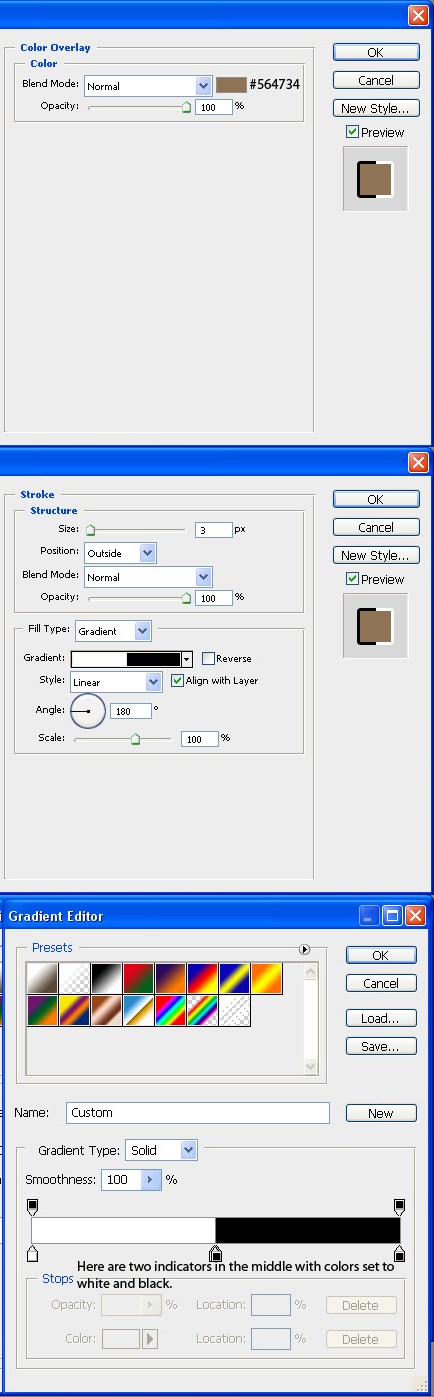Open the Smoothness slider popup arrow
The width and height of the screenshot is (434, 1397).
click(x=151, y=1180)
